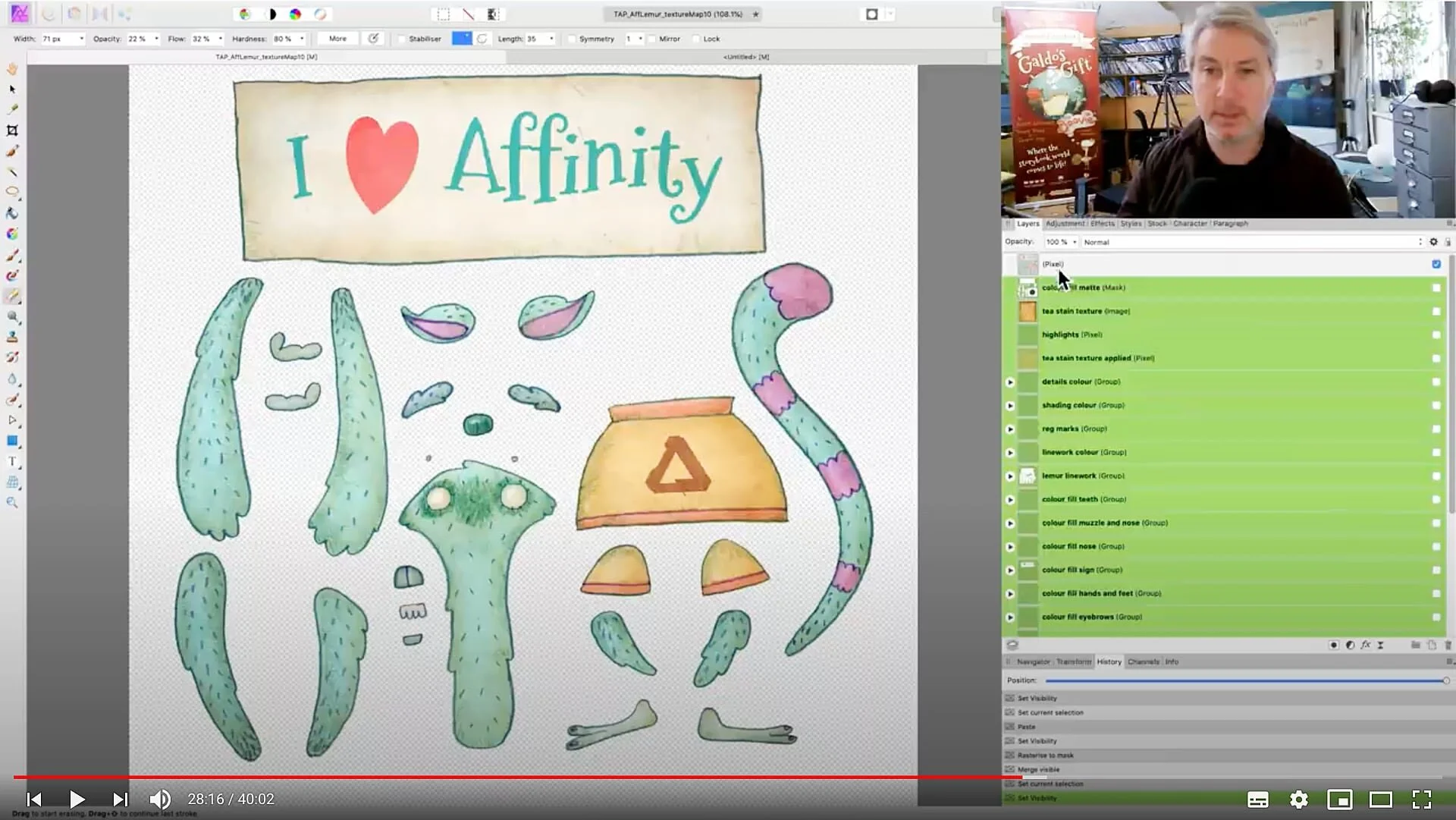Open the Channels panel tab

(x=1143, y=661)
